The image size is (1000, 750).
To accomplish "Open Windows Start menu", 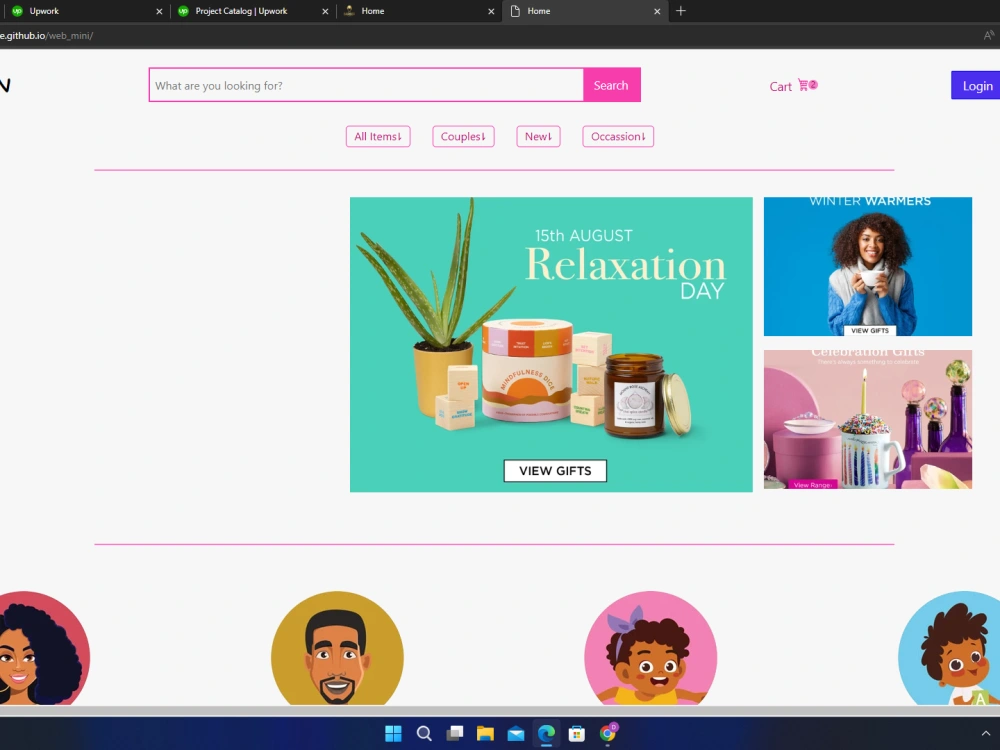I will [x=393, y=733].
